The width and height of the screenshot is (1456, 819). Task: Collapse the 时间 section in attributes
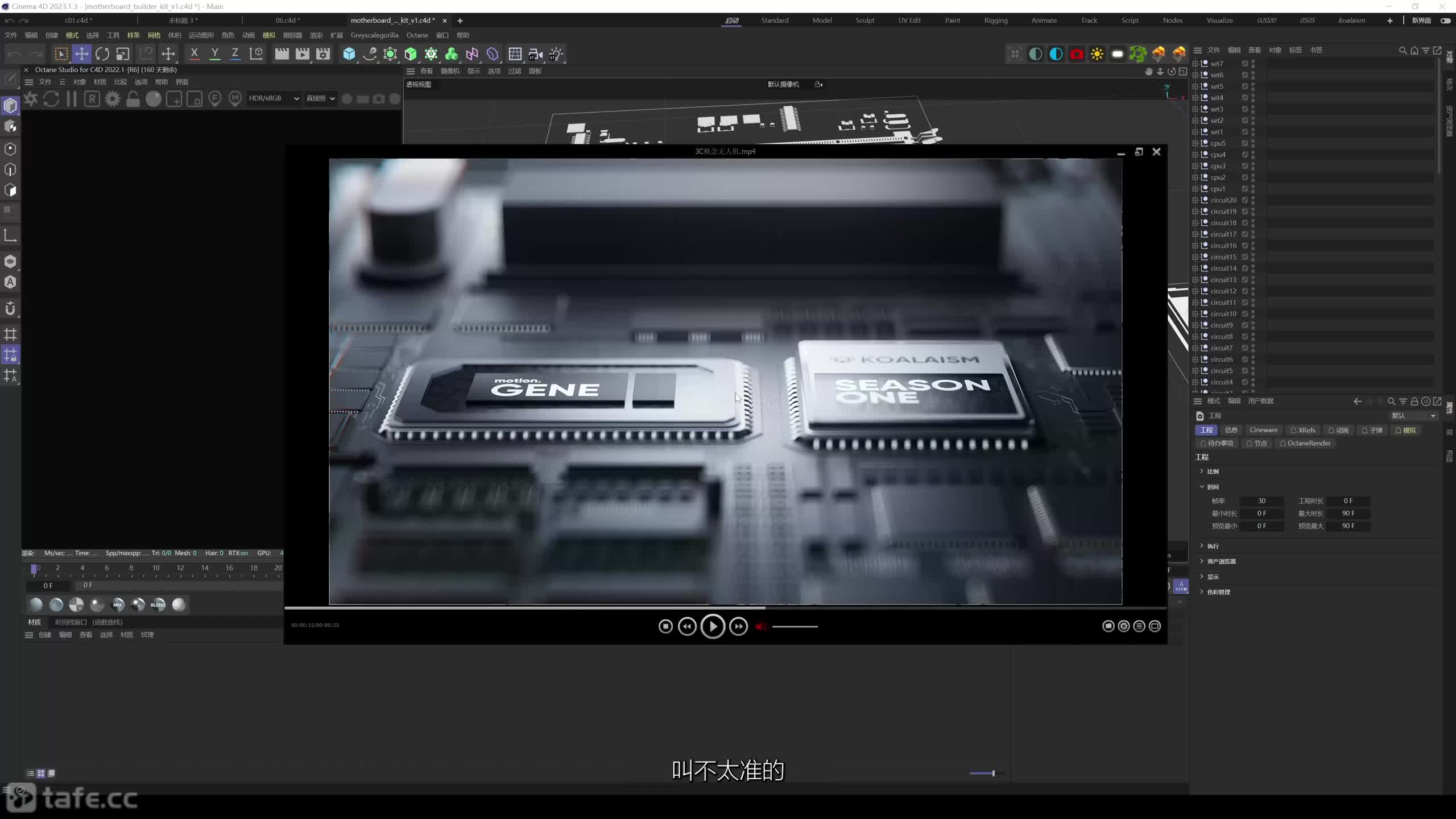point(1202,486)
